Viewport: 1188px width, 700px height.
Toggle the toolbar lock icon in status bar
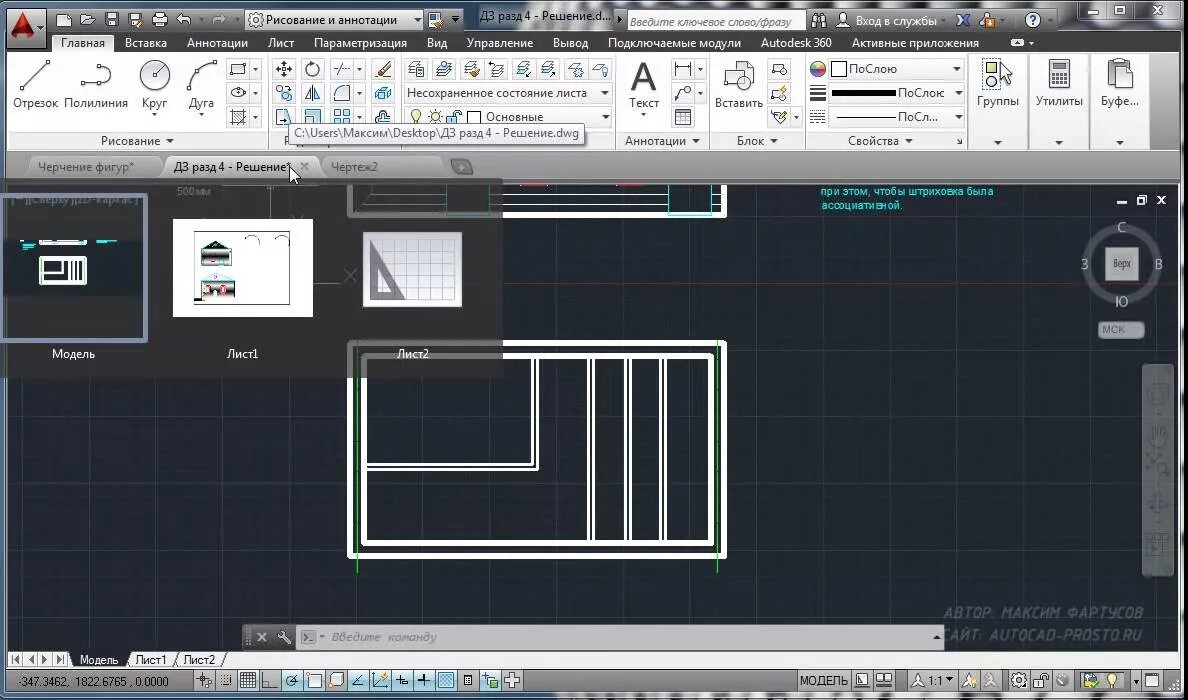(x=1043, y=680)
